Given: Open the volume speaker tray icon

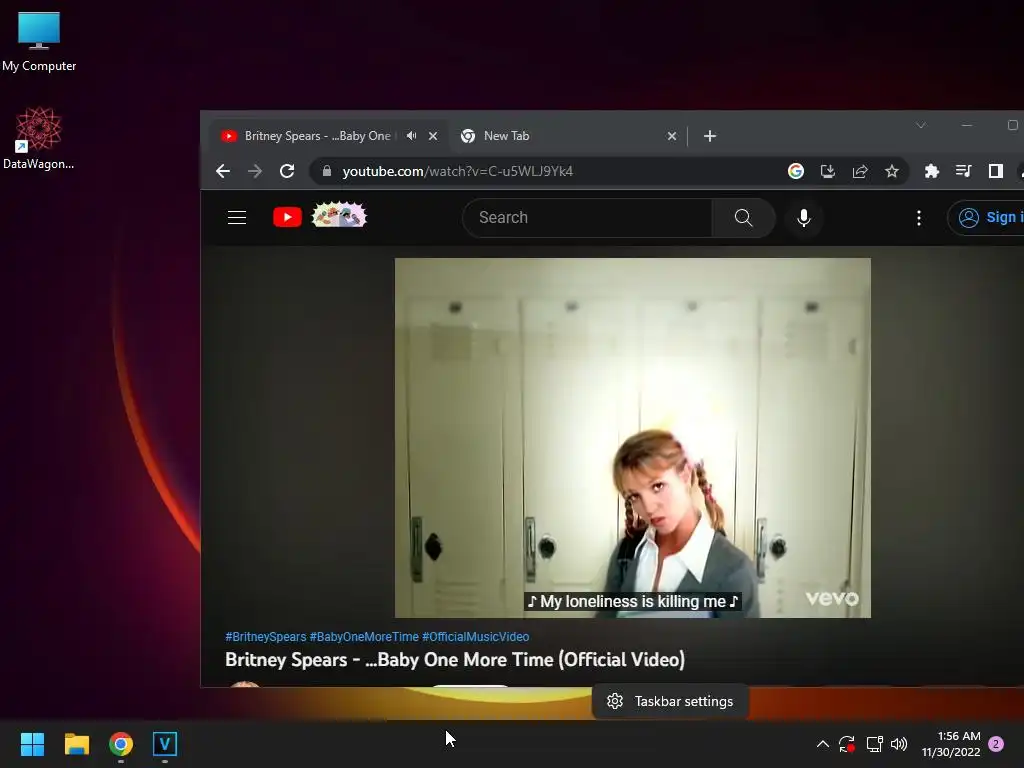Looking at the screenshot, I should pyautogui.click(x=899, y=744).
